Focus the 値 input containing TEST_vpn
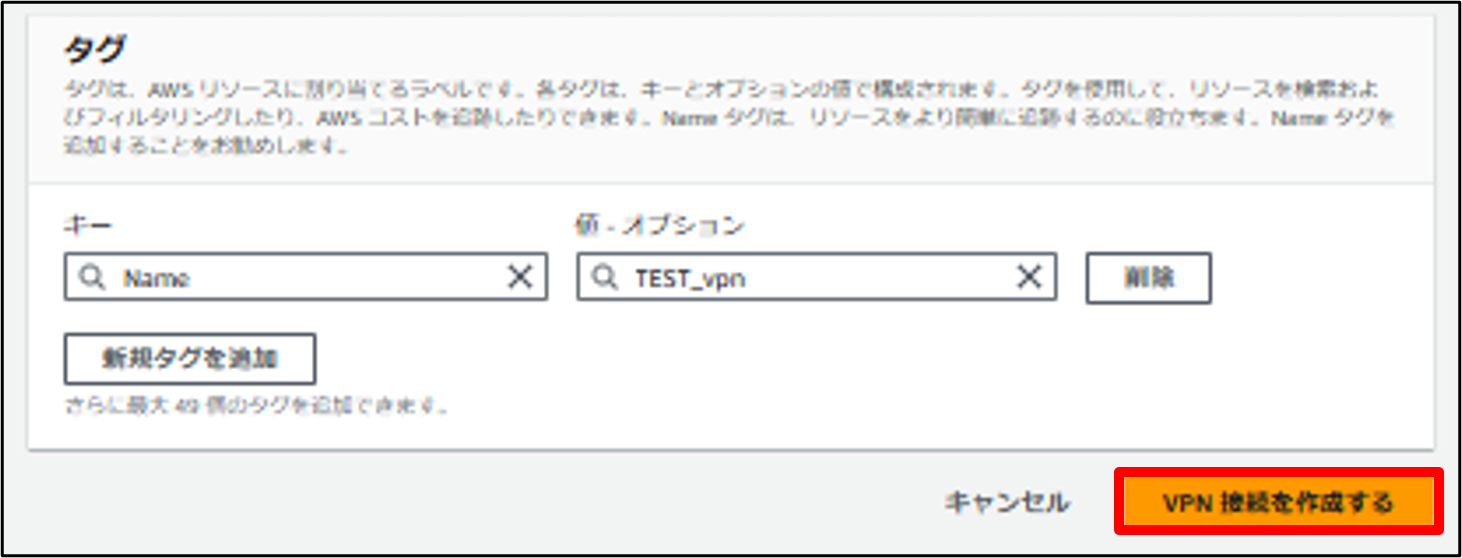1462x558 pixels. 816,278
